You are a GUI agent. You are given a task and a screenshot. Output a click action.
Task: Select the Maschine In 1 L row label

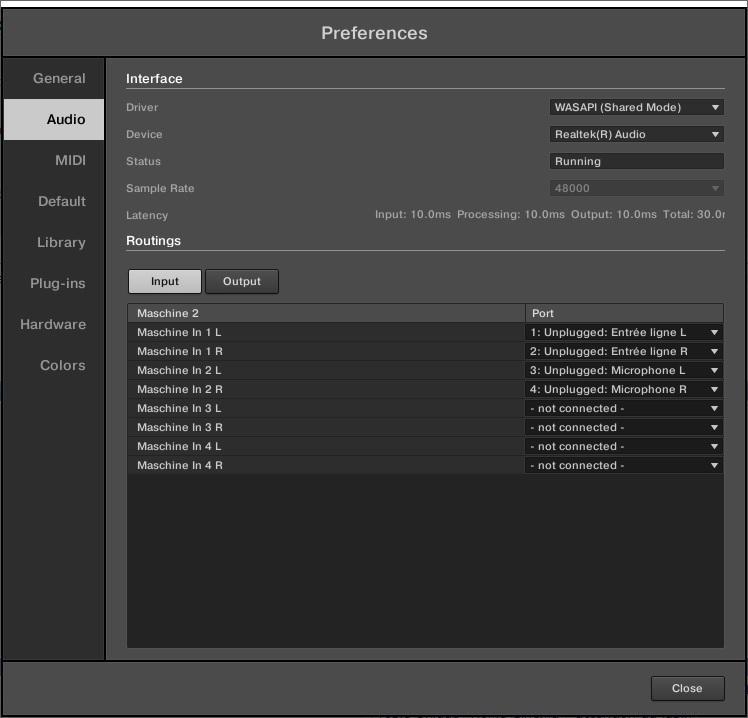(179, 333)
